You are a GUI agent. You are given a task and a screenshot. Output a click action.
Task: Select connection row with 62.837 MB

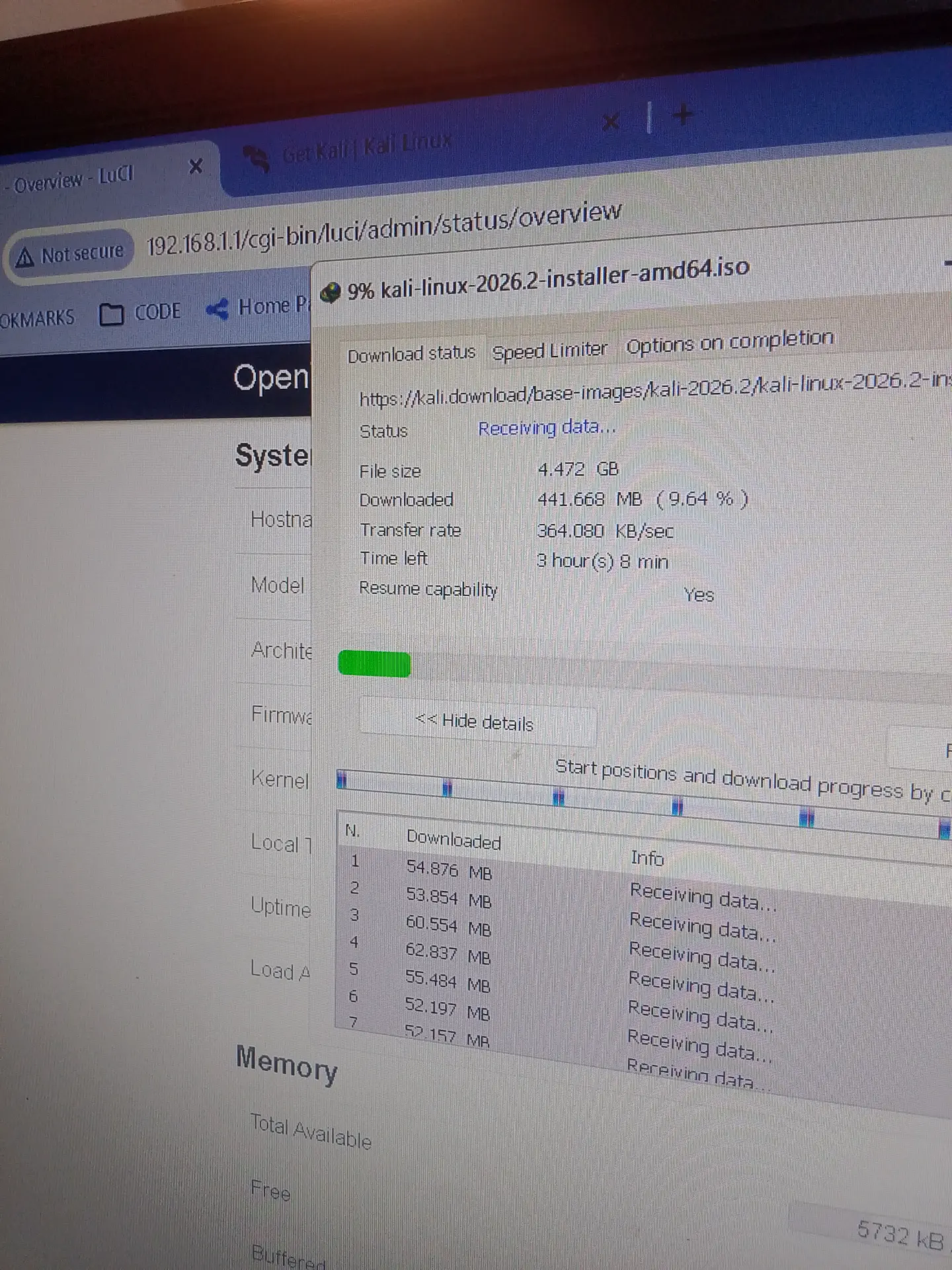click(x=645, y=972)
